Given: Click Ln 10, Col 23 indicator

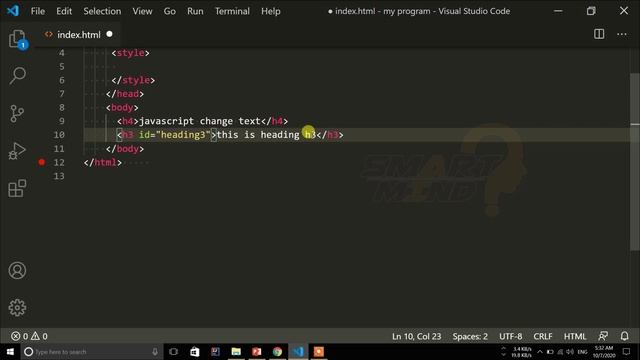Looking at the screenshot, I should [416, 336].
